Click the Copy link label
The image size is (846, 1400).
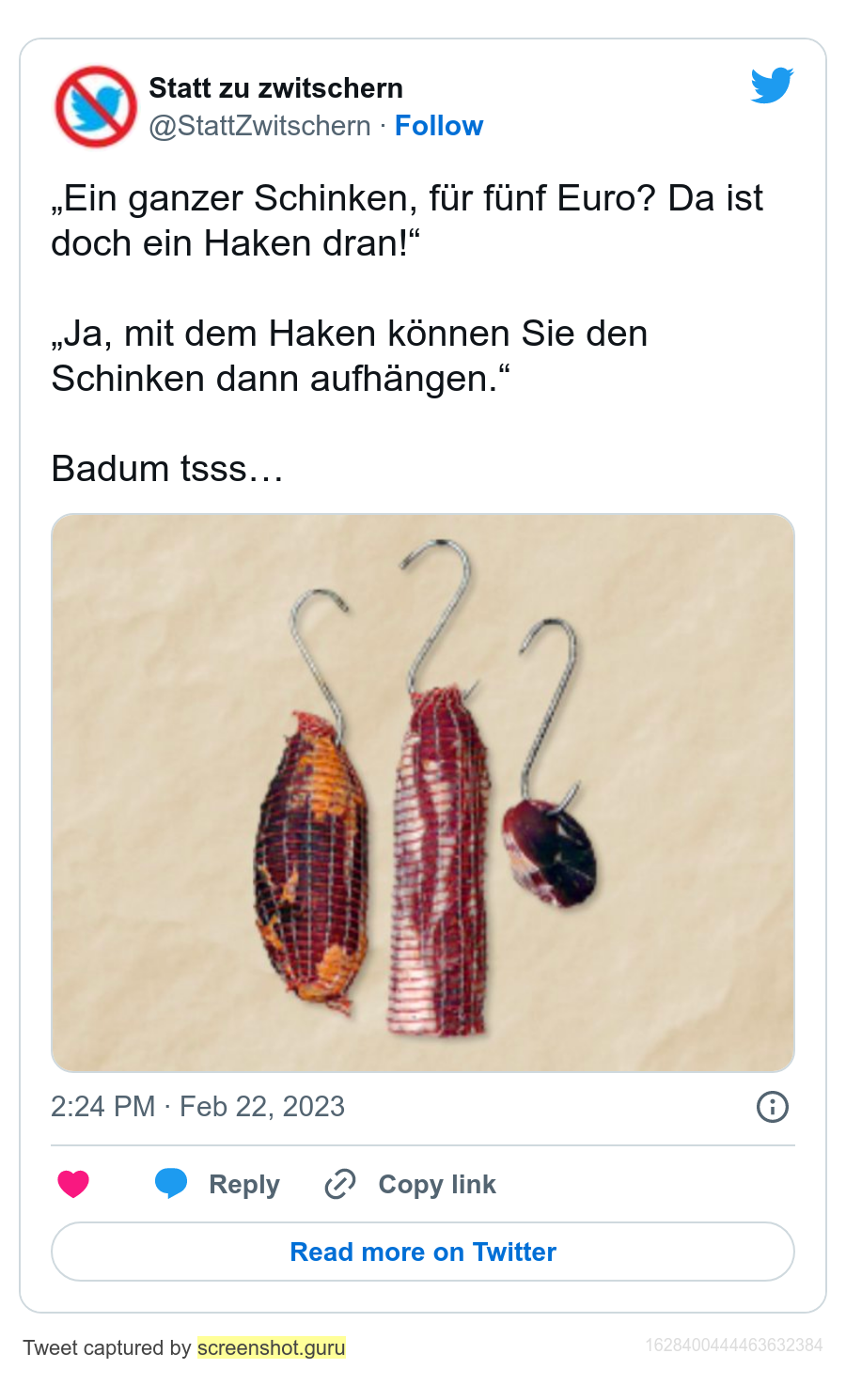click(x=437, y=1184)
